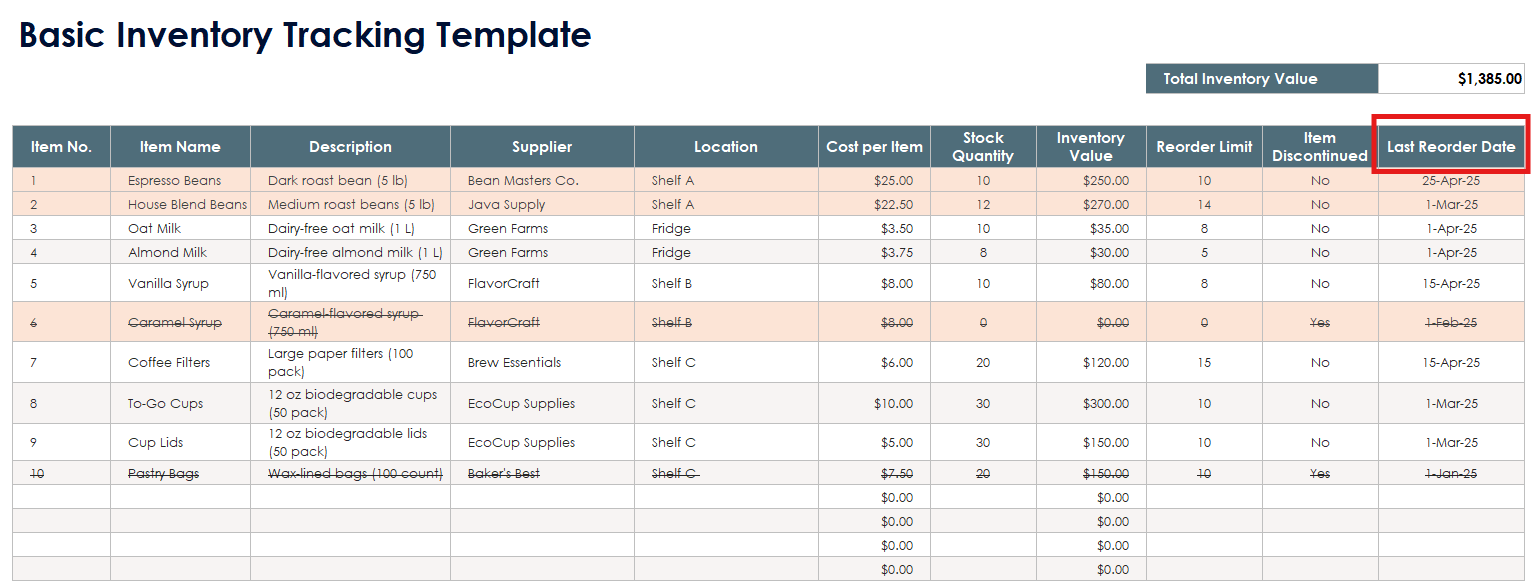Click the "Stock Quantity" column header
This screenshot has width=1538, height=581.
point(983,147)
